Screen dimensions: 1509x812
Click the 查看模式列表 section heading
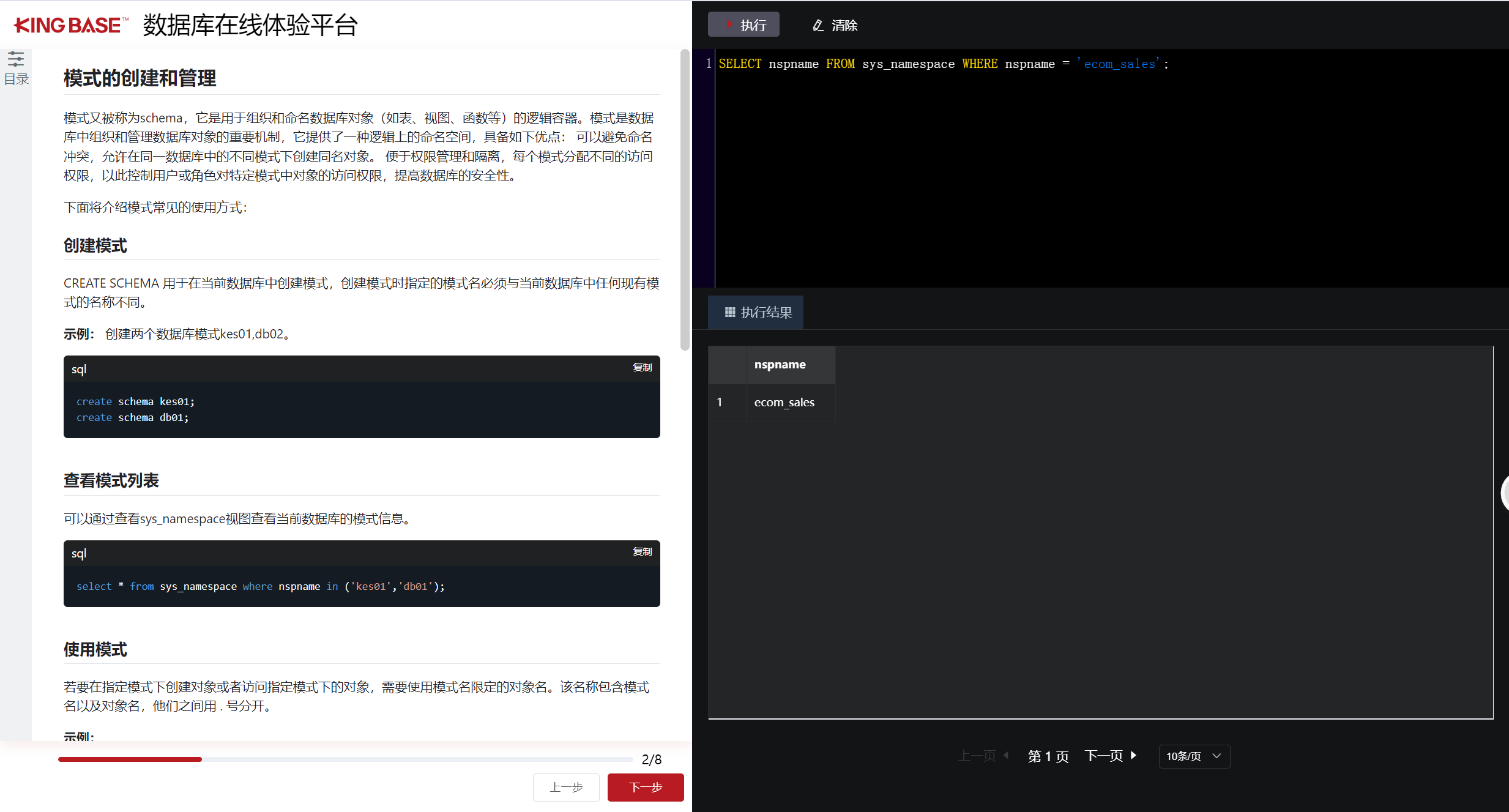point(111,481)
